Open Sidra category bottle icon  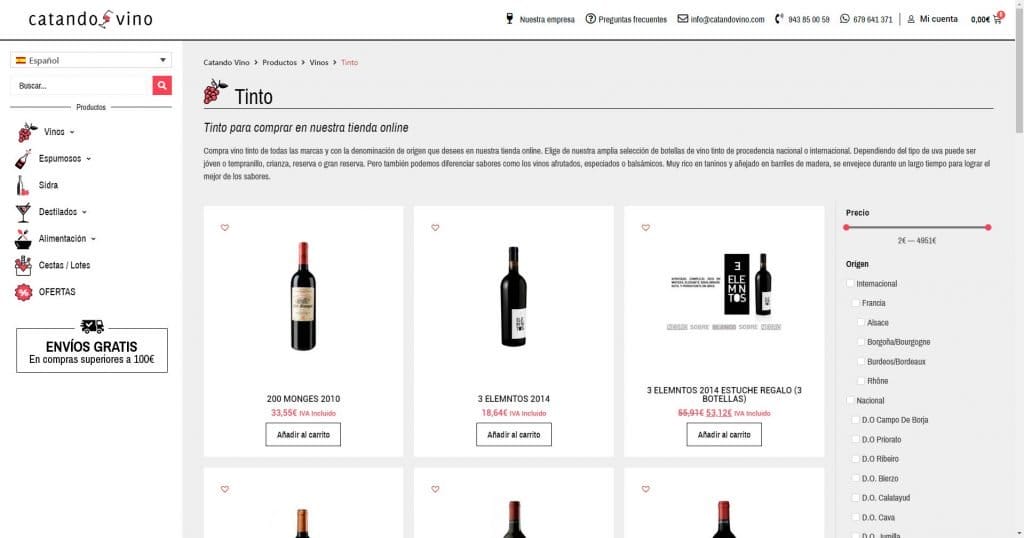pyautogui.click(x=22, y=185)
